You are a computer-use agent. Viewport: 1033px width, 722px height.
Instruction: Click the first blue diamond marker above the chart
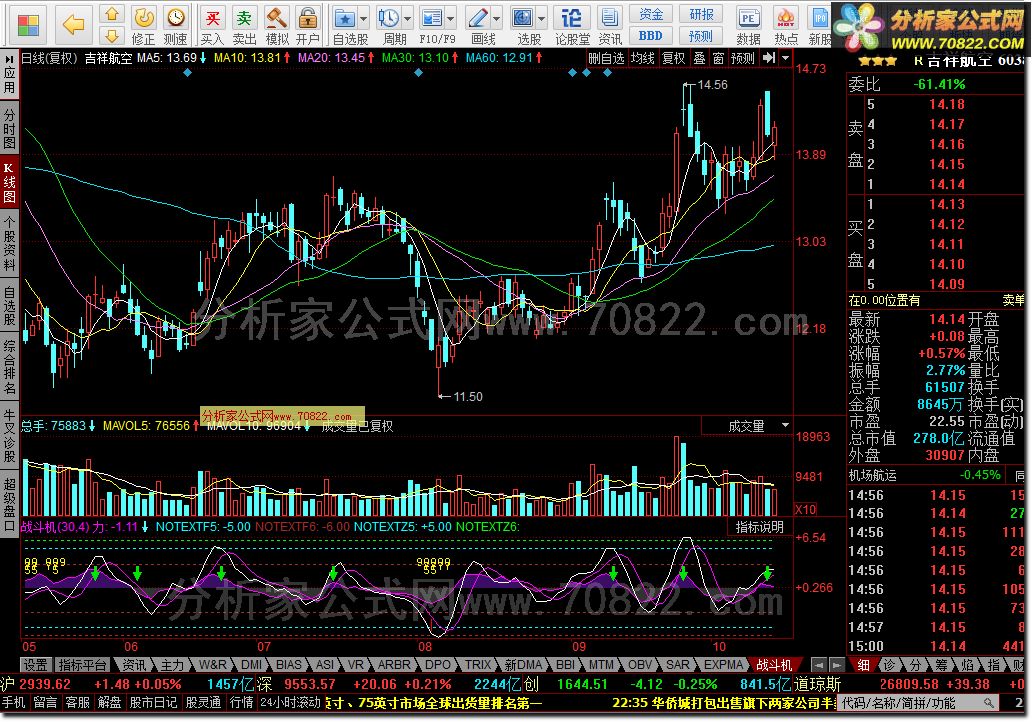(188, 72)
